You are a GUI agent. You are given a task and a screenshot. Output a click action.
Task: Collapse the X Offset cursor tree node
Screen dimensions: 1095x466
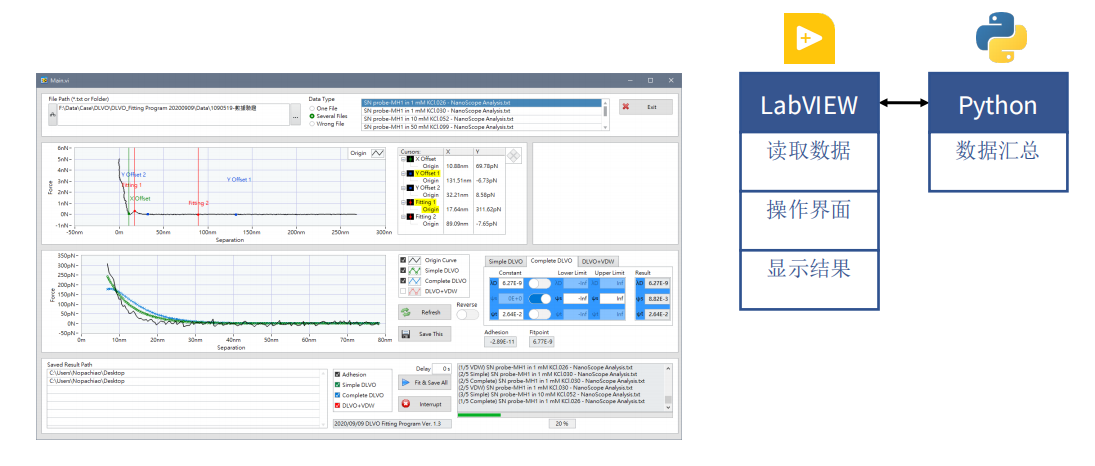pyautogui.click(x=403, y=159)
